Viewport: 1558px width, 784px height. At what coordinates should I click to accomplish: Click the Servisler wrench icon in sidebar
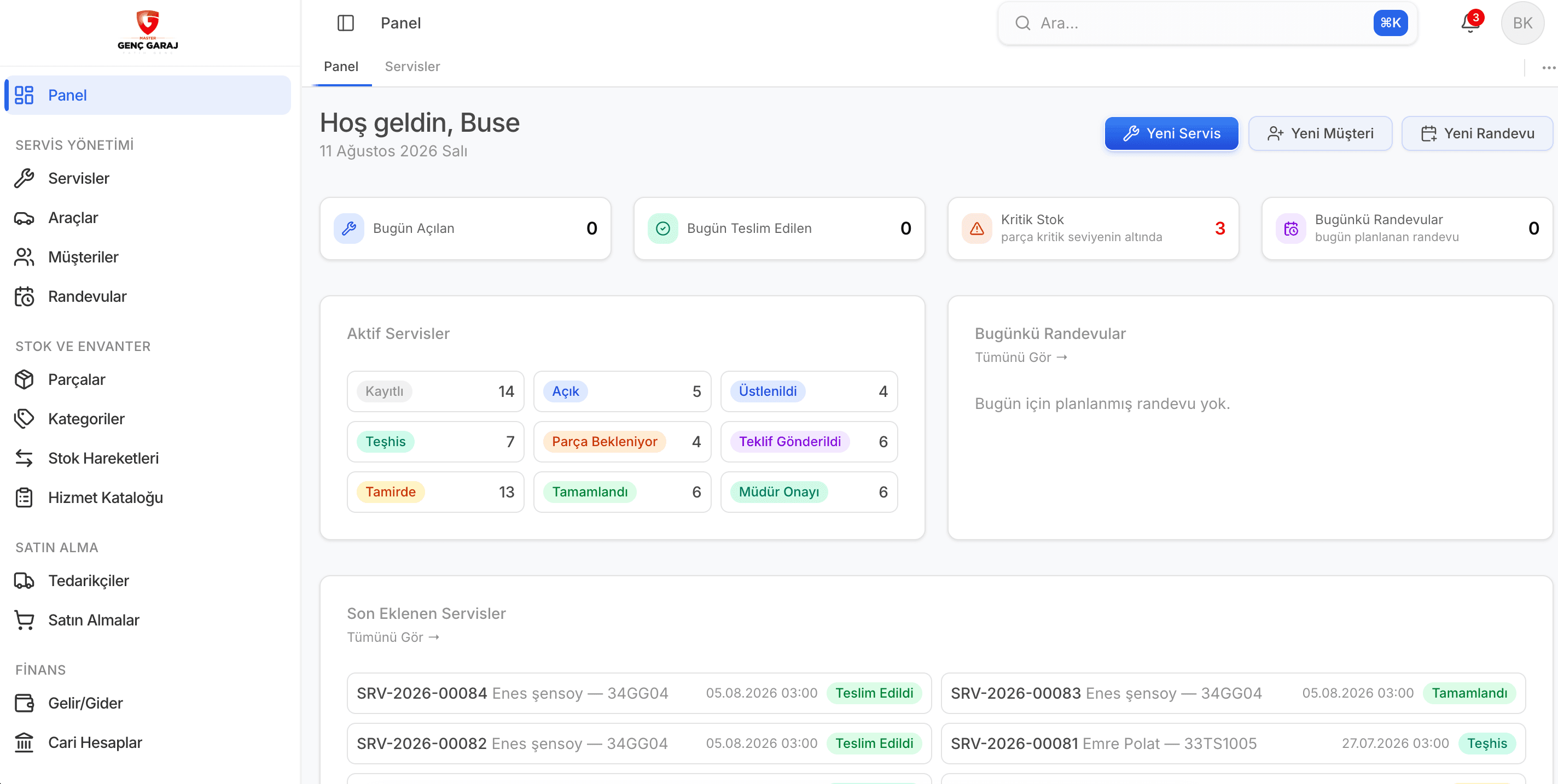(x=24, y=178)
